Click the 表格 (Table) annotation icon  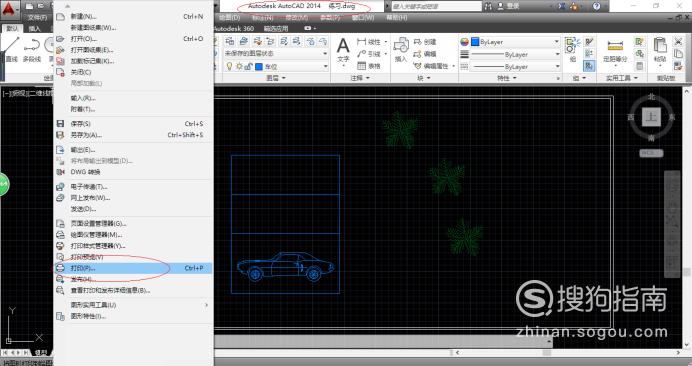369,66
